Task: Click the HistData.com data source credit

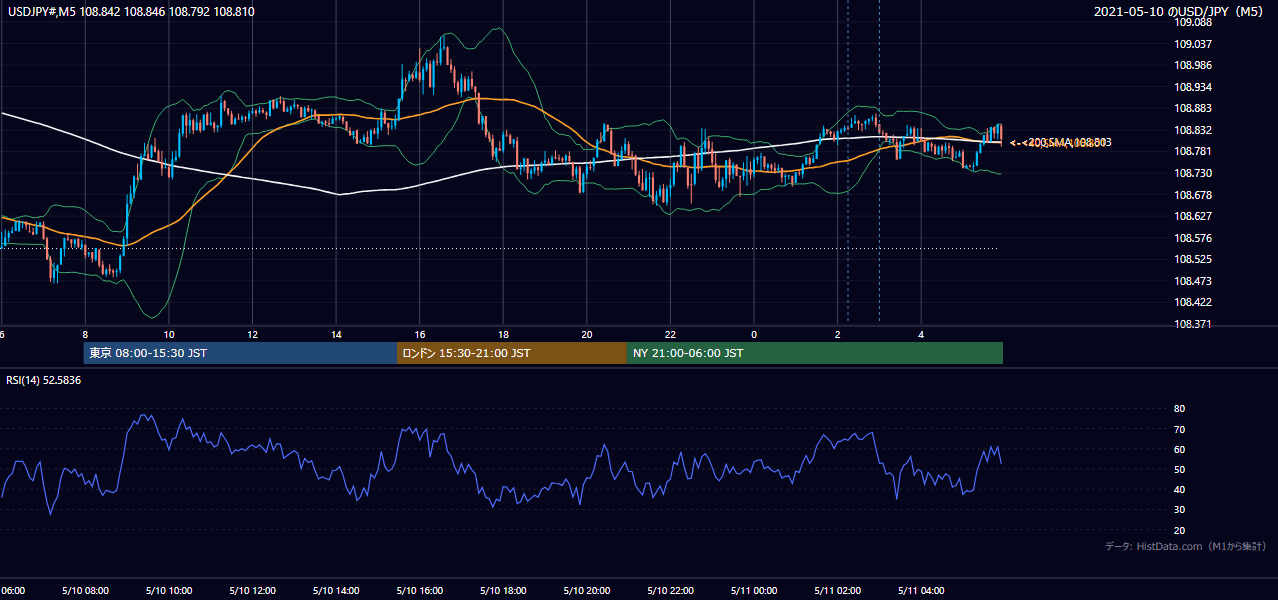Action: tap(1185, 547)
